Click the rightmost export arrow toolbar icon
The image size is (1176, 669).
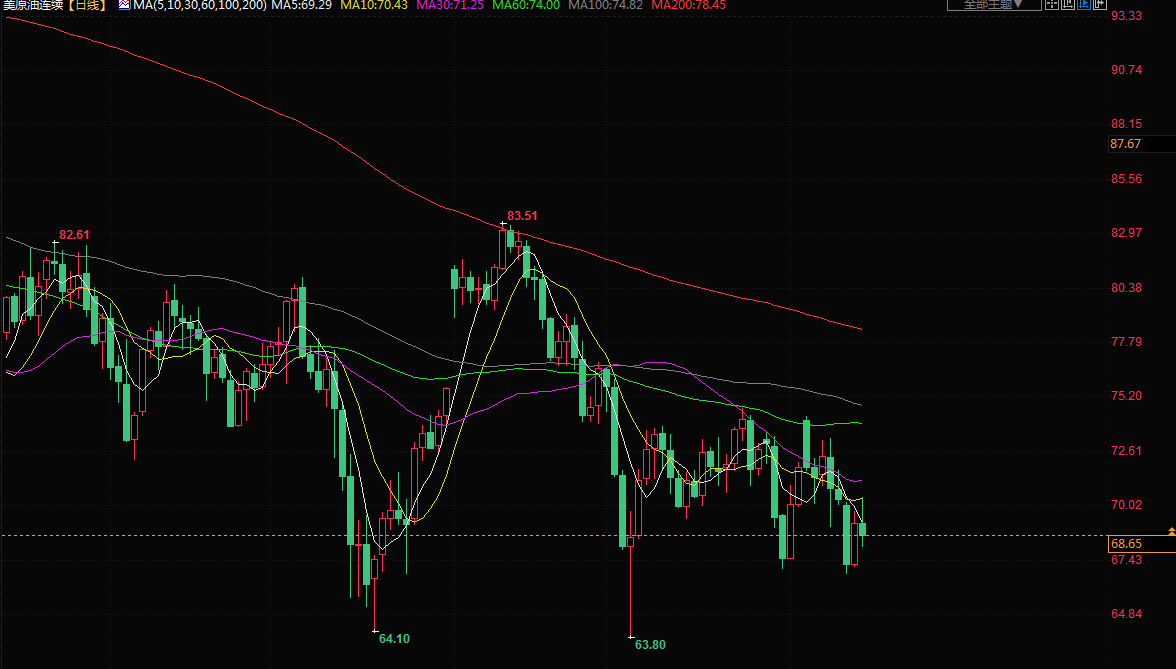tap(1100, 4)
